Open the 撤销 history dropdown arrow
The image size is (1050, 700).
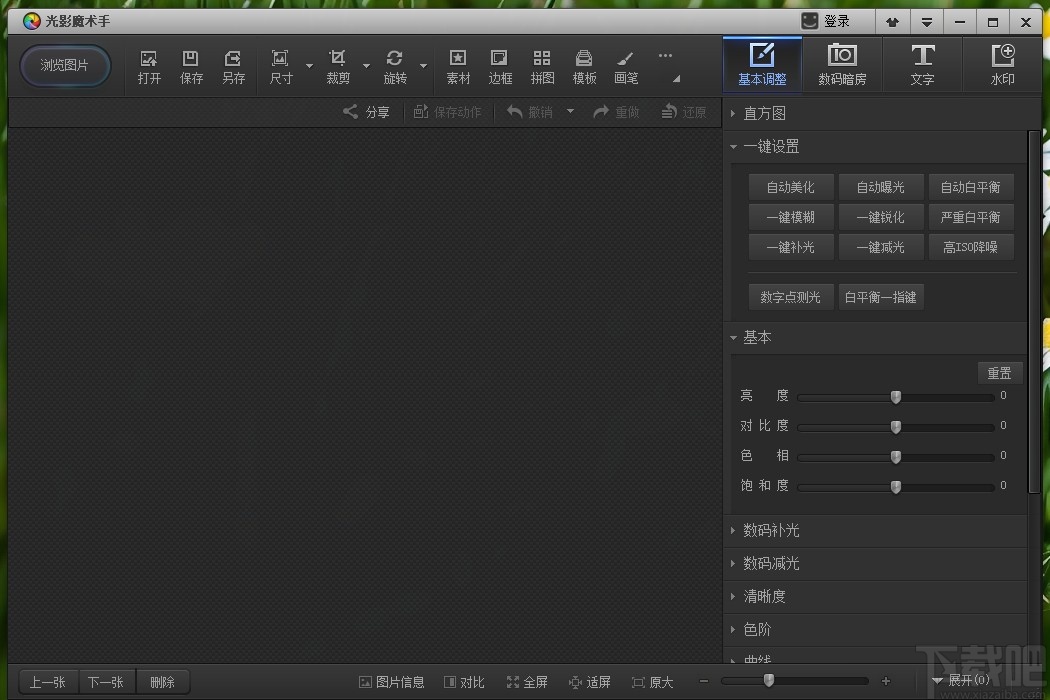tap(571, 111)
